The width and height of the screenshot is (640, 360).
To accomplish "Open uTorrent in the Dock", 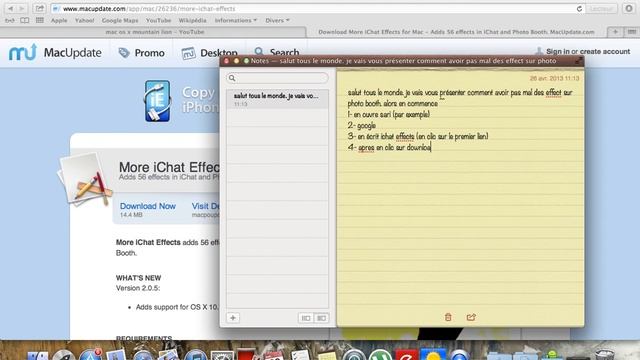I will pos(380,355).
